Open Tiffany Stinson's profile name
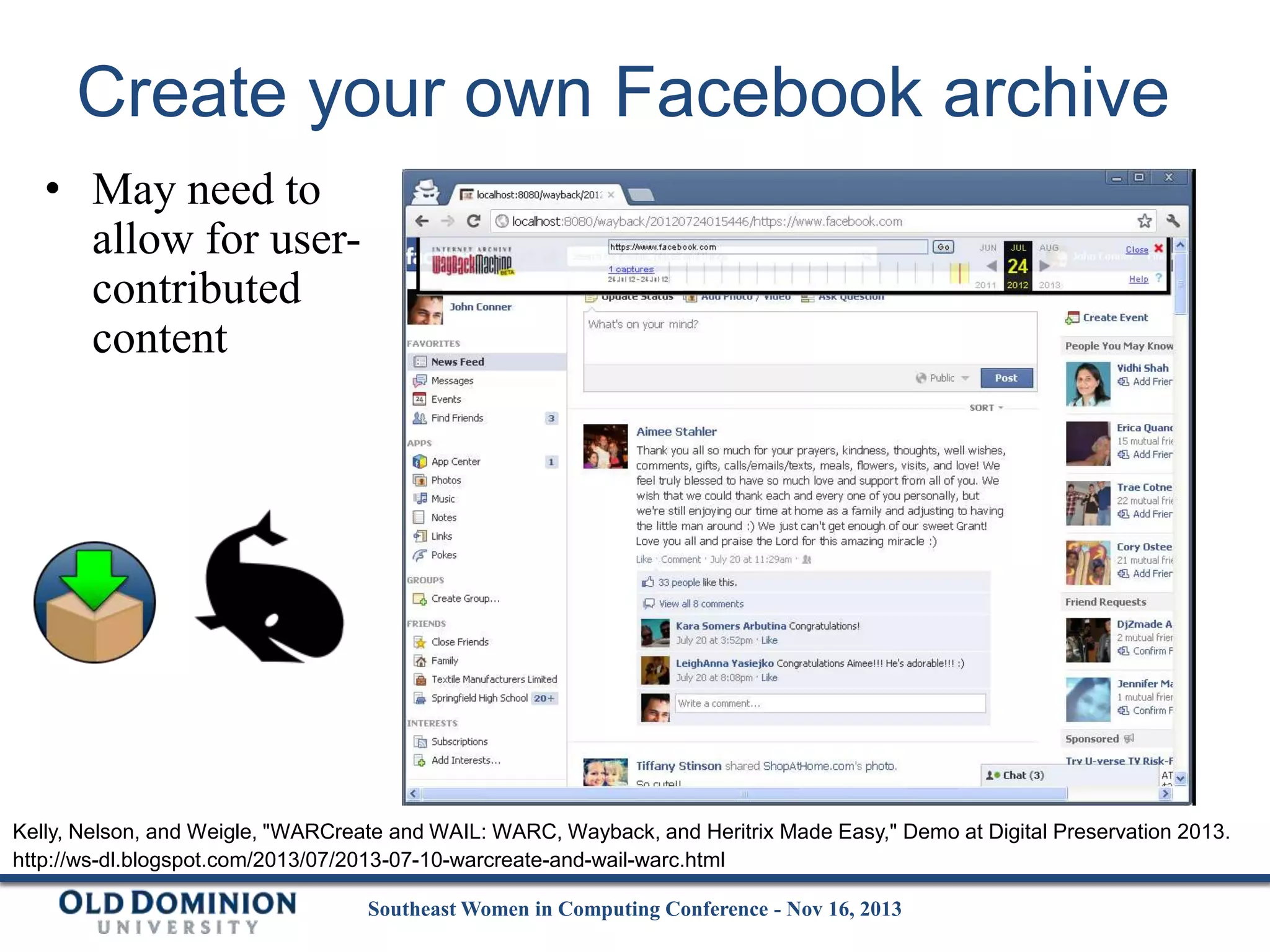Screen dimensions: 1270x952 [x=678, y=766]
